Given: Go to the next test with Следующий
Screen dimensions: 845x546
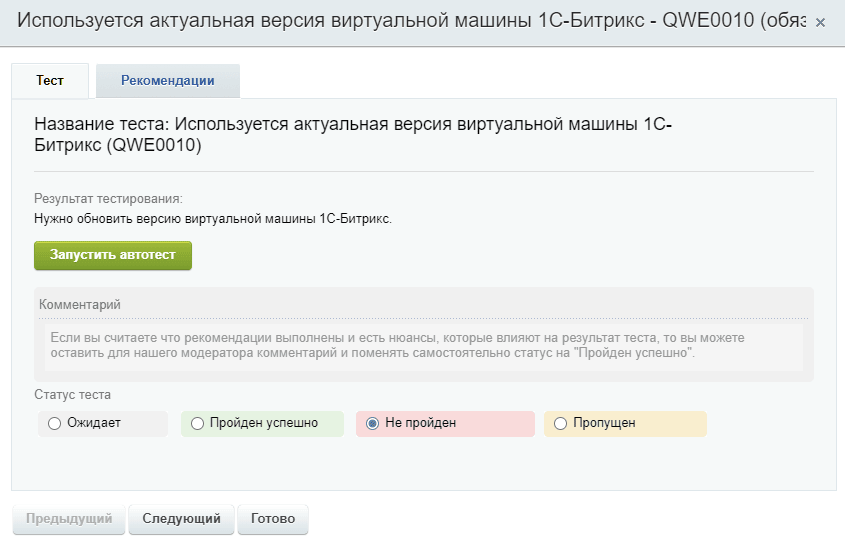Looking at the screenshot, I should pyautogui.click(x=181, y=519).
